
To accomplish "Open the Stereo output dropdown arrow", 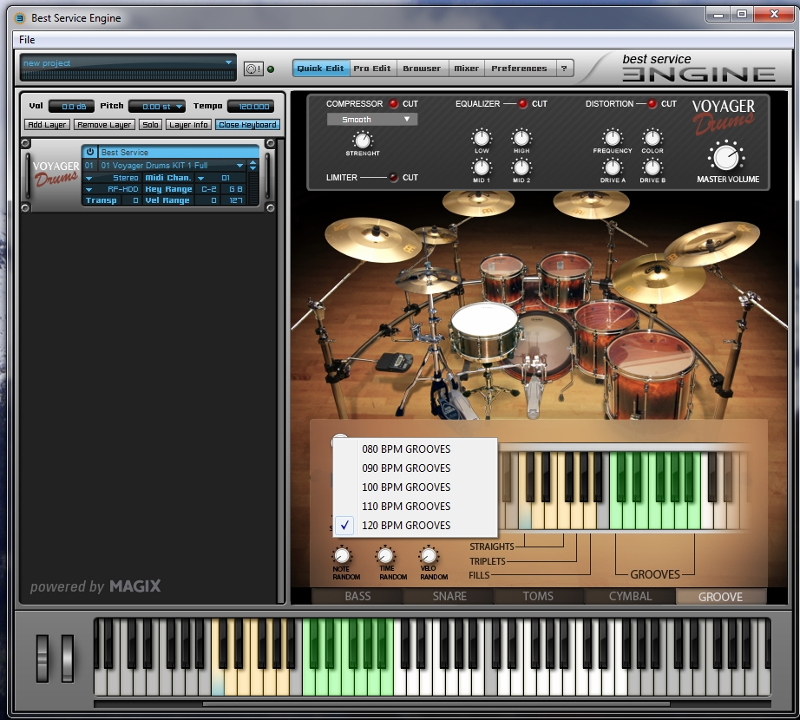I will 89,178.
